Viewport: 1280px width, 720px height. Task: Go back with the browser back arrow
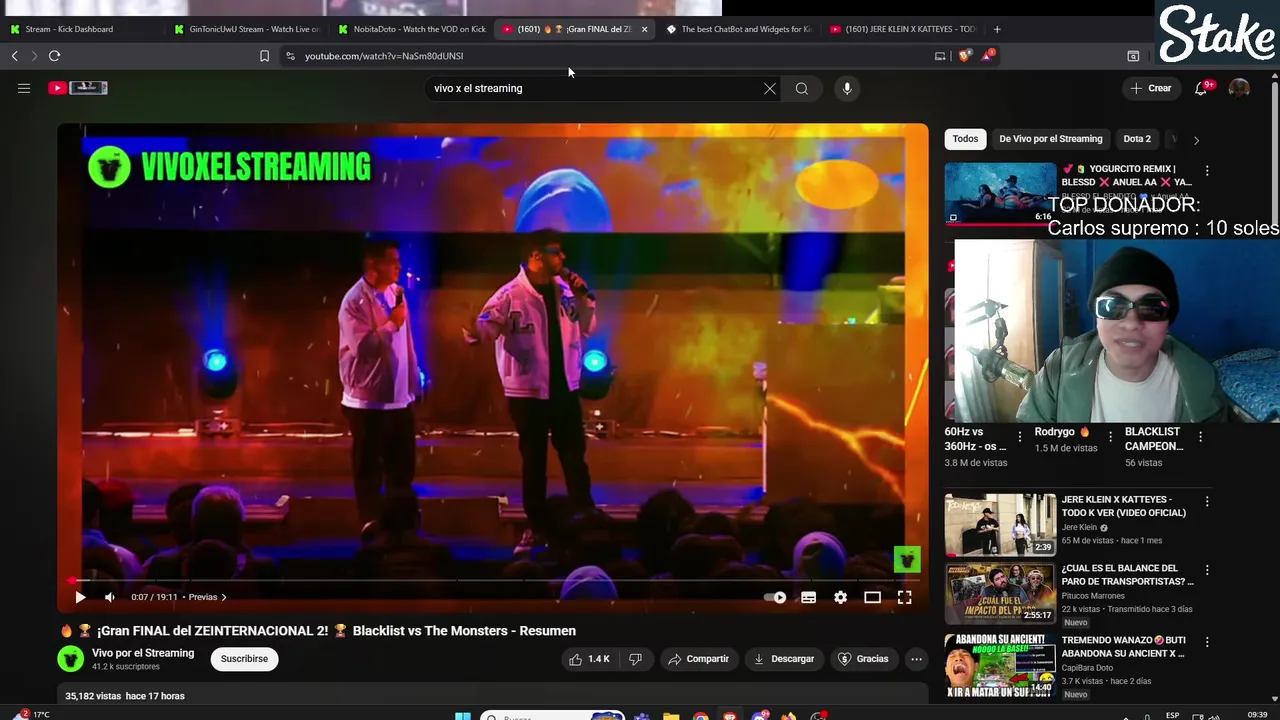[x=14, y=56]
